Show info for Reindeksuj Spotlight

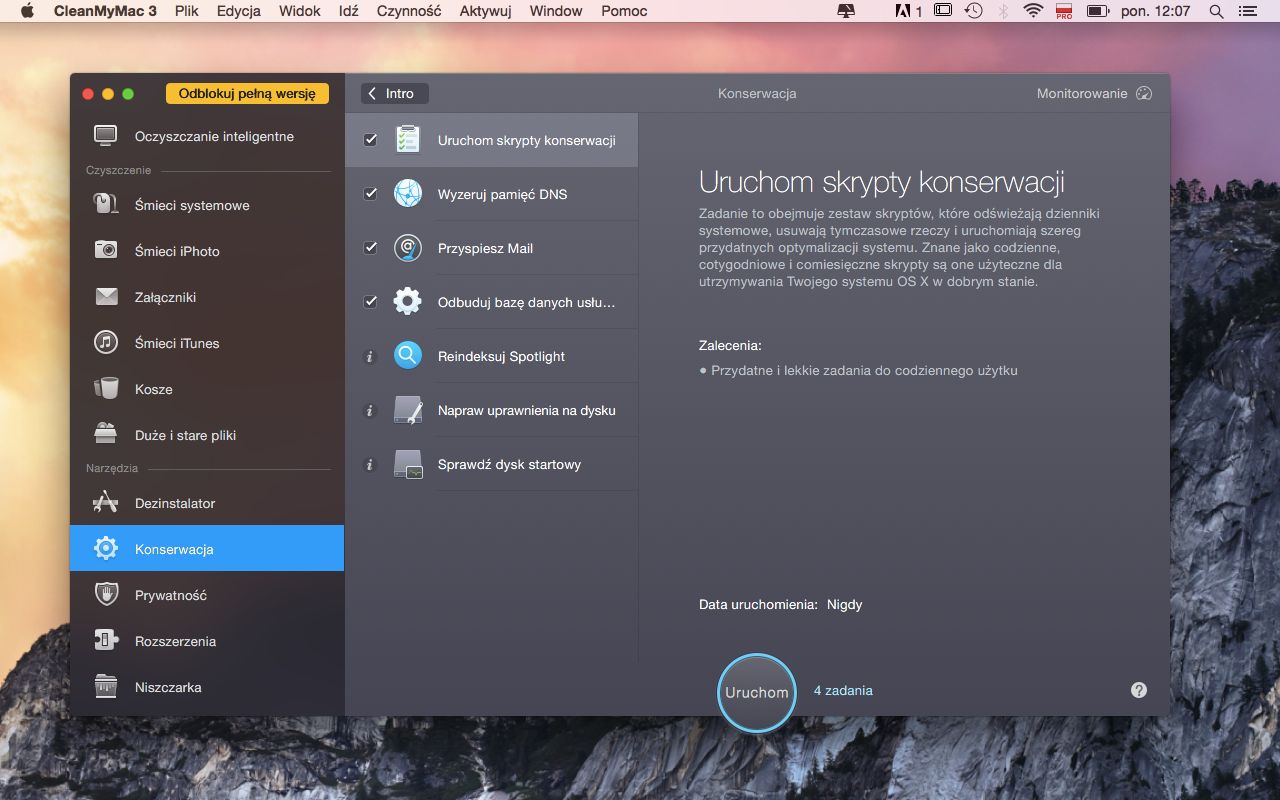[370, 356]
